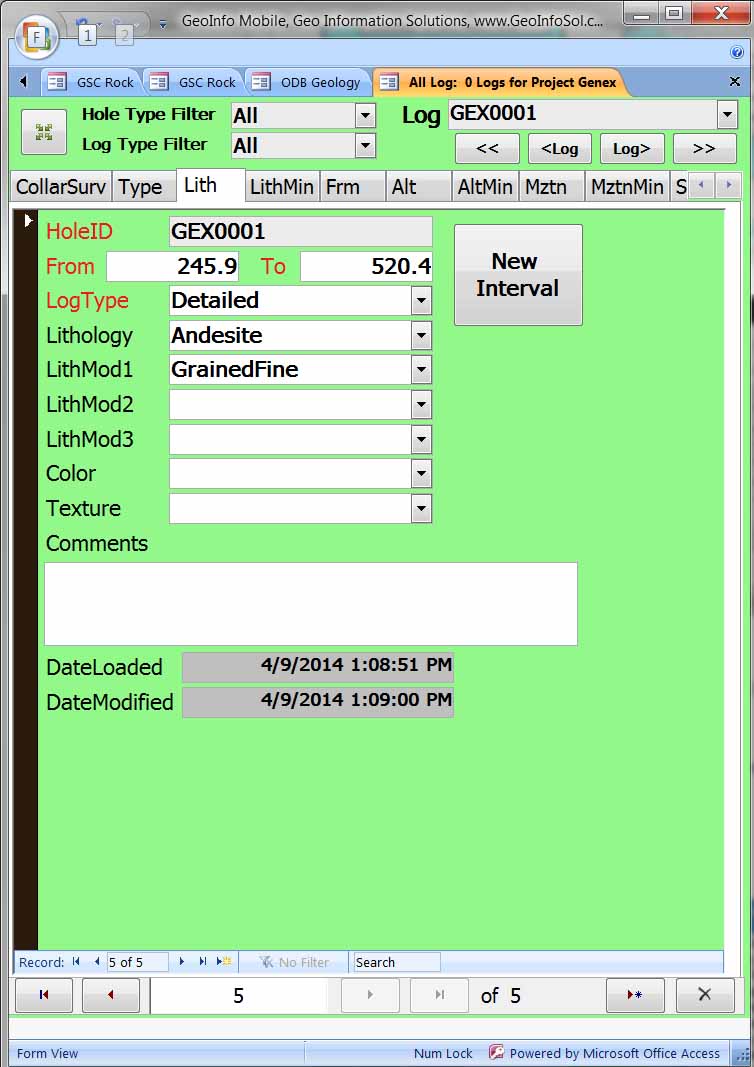Click new blank record icon in record navigator

(x=225, y=962)
